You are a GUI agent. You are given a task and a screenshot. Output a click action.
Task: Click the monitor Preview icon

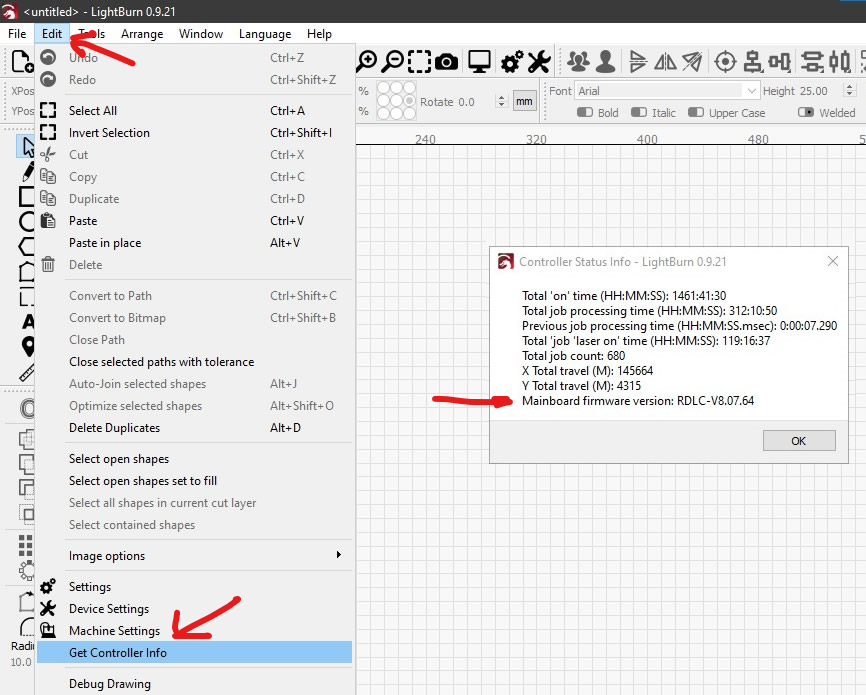point(479,61)
